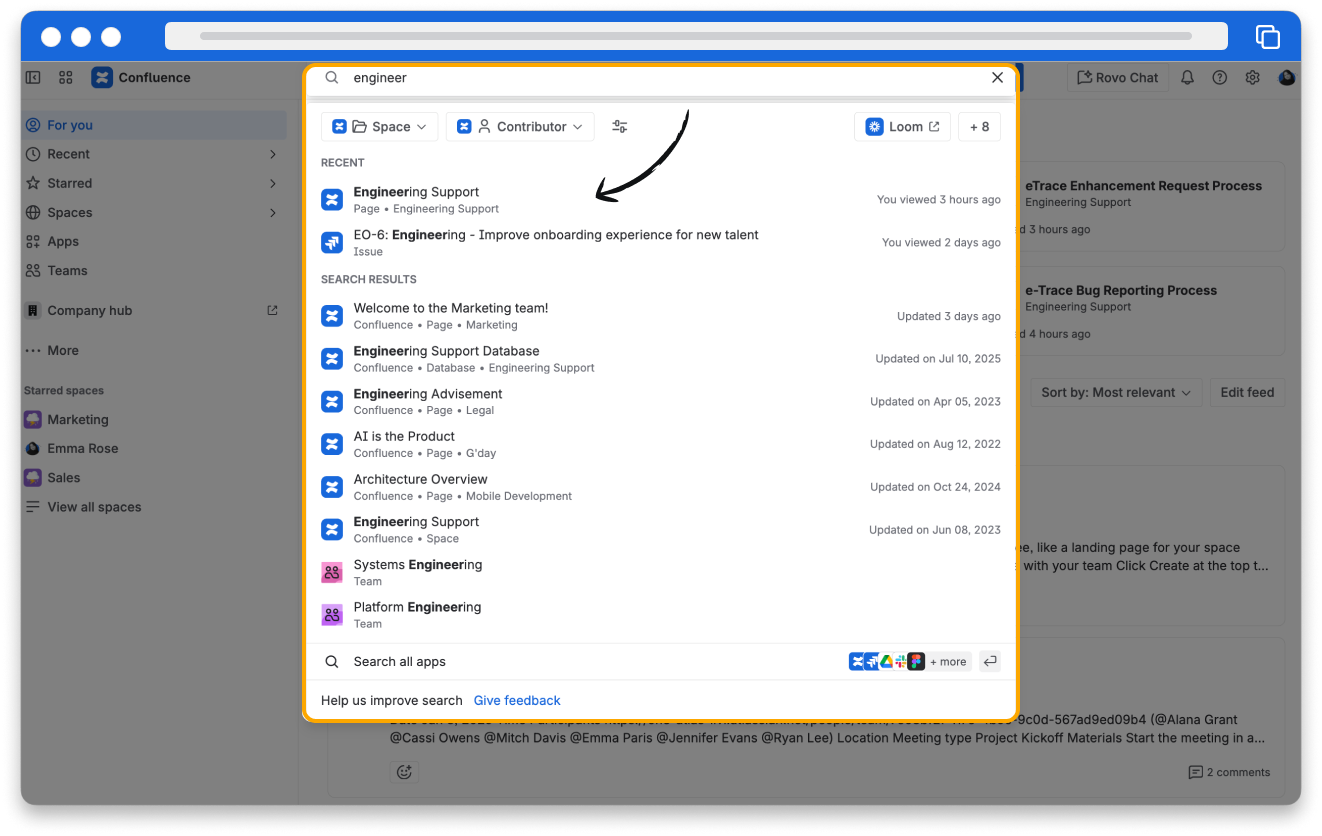
Task: Open the user profile avatar
Action: [1287, 77]
